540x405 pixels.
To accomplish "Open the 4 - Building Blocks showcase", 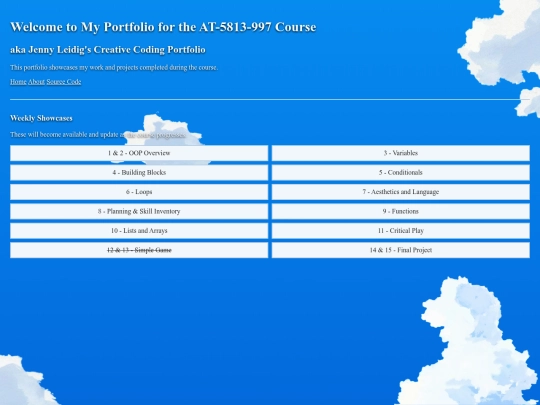I will click(139, 173).
